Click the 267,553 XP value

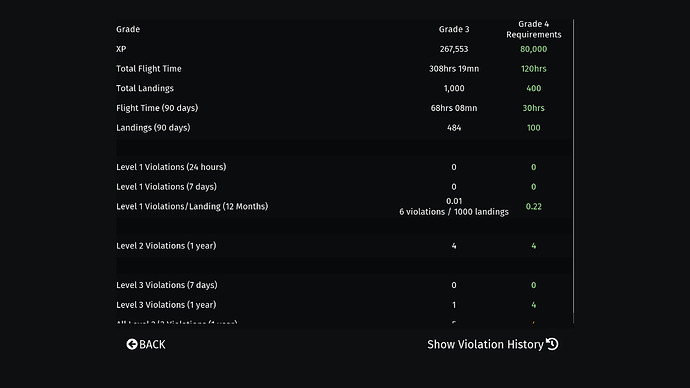click(x=454, y=49)
